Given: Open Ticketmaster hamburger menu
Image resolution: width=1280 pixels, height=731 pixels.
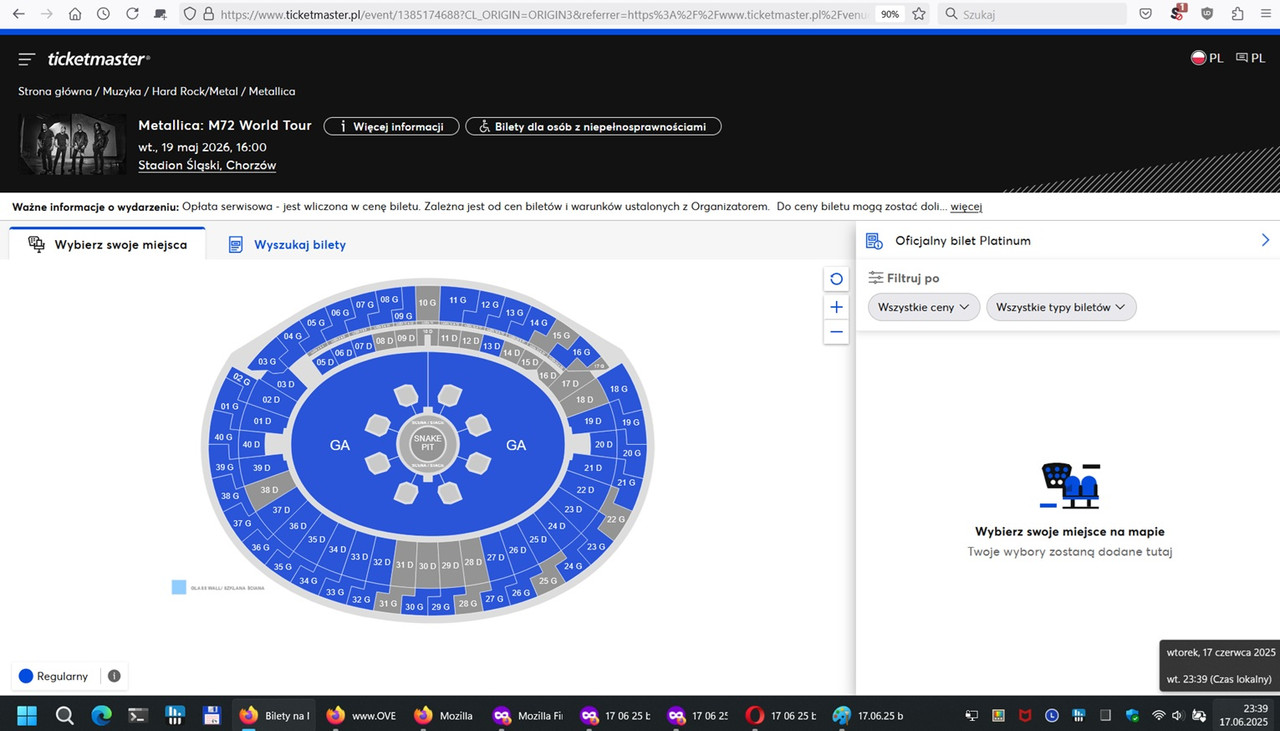Looking at the screenshot, I should [x=27, y=59].
